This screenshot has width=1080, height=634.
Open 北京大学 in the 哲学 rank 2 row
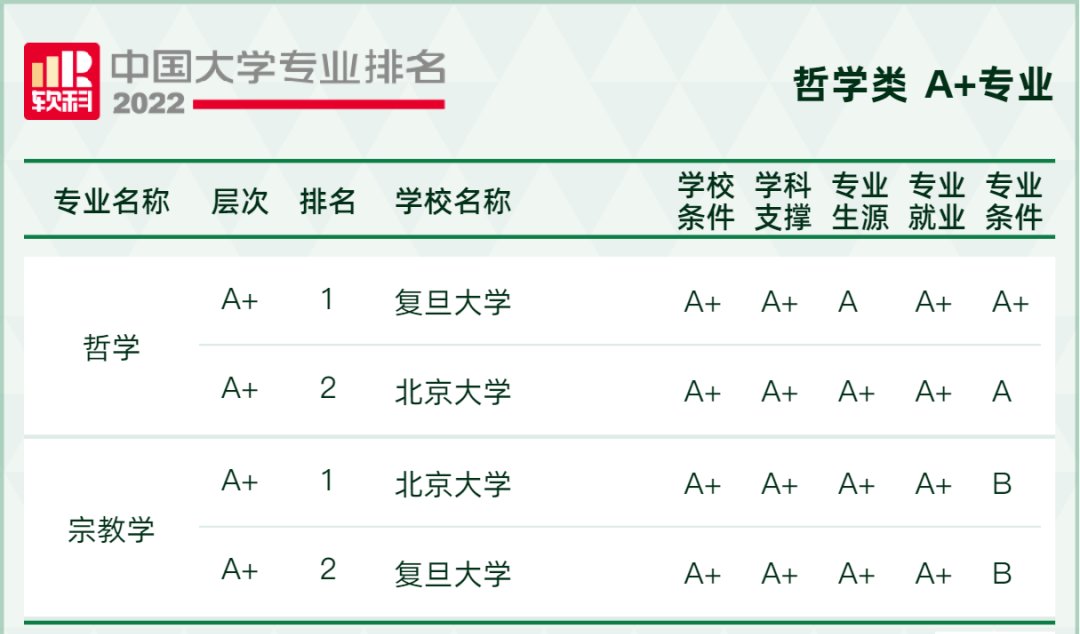453,392
